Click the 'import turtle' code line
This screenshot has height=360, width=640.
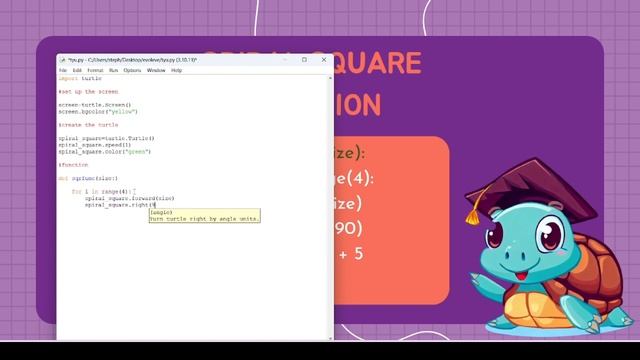[80, 78]
